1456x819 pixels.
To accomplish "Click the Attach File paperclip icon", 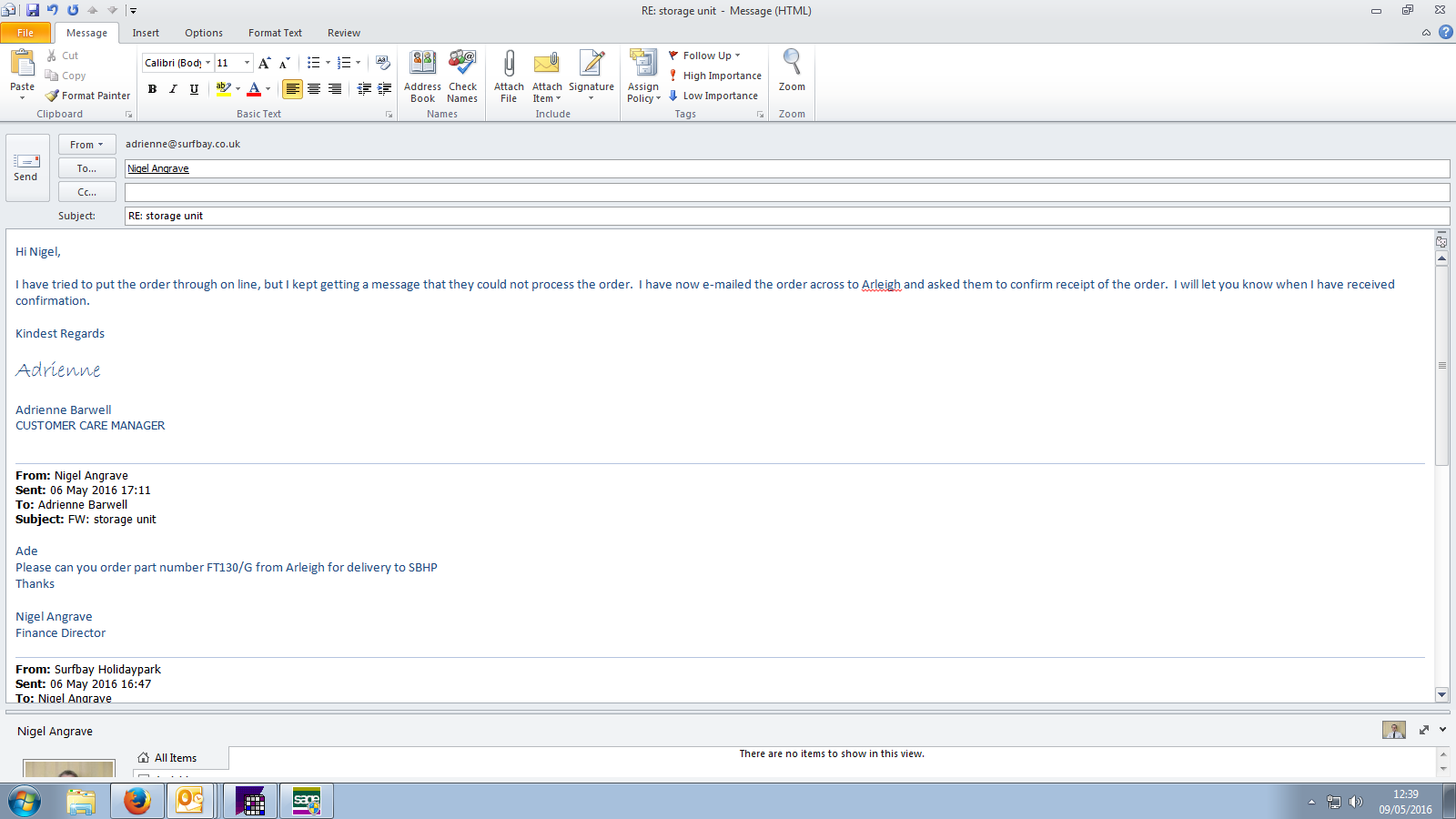I will (509, 64).
